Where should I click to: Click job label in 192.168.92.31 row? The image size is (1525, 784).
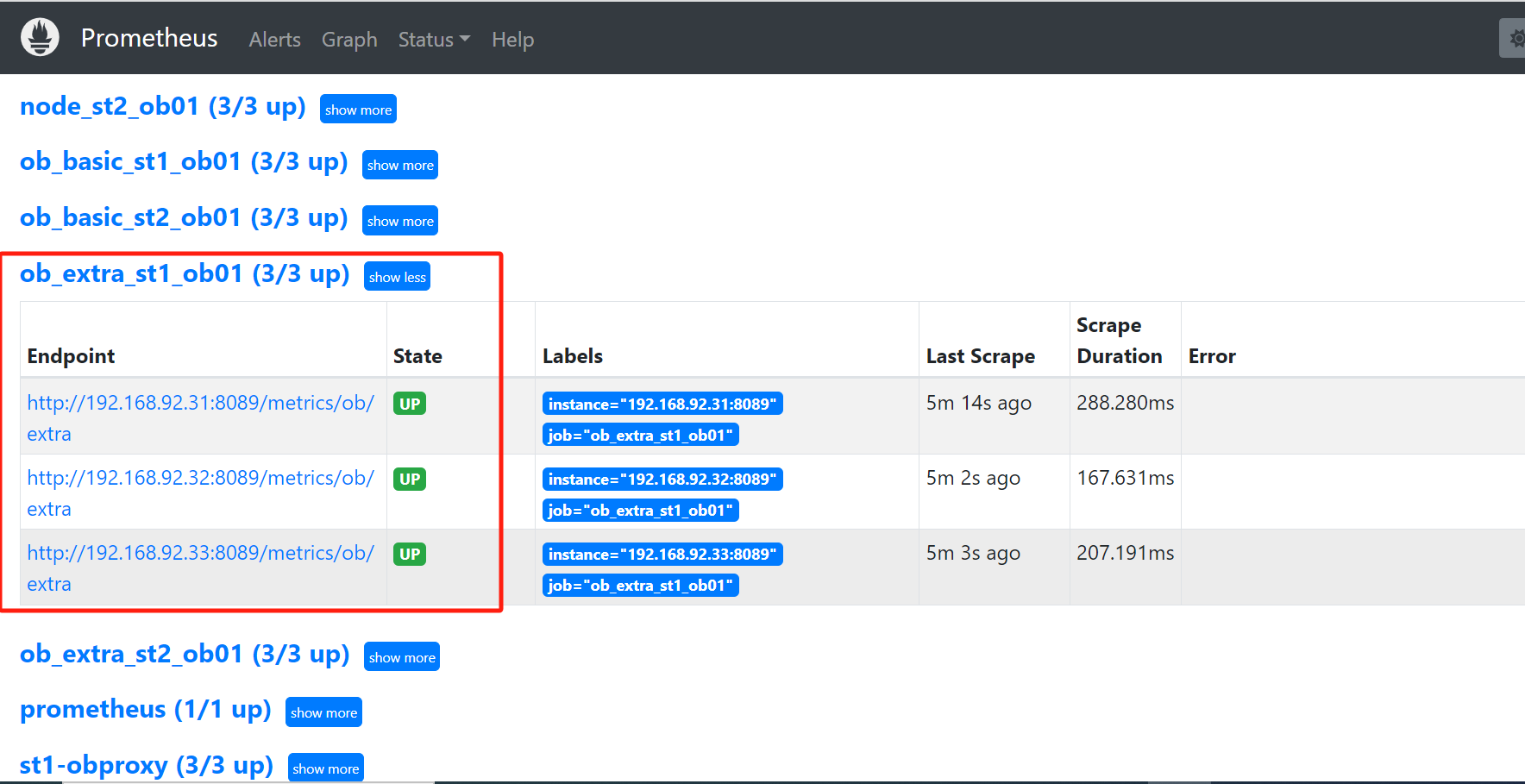(x=641, y=435)
